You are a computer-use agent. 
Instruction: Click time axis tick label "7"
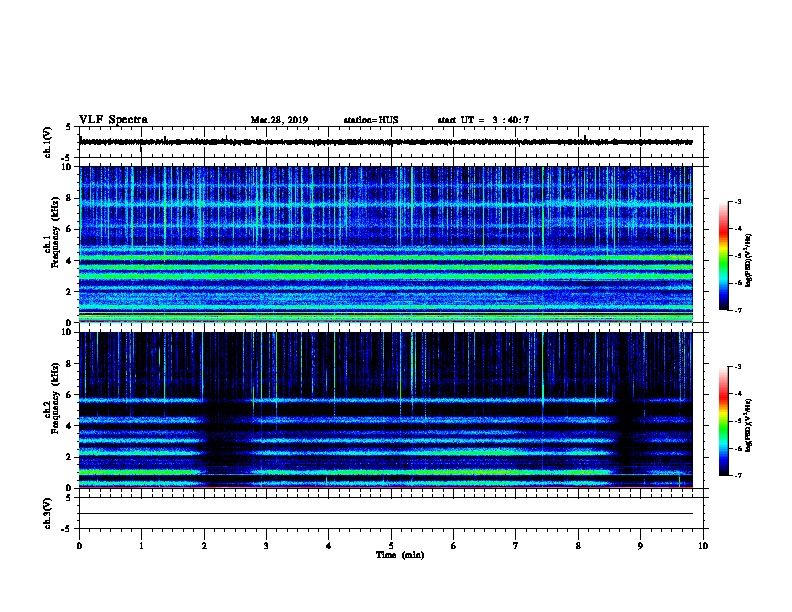point(516,545)
